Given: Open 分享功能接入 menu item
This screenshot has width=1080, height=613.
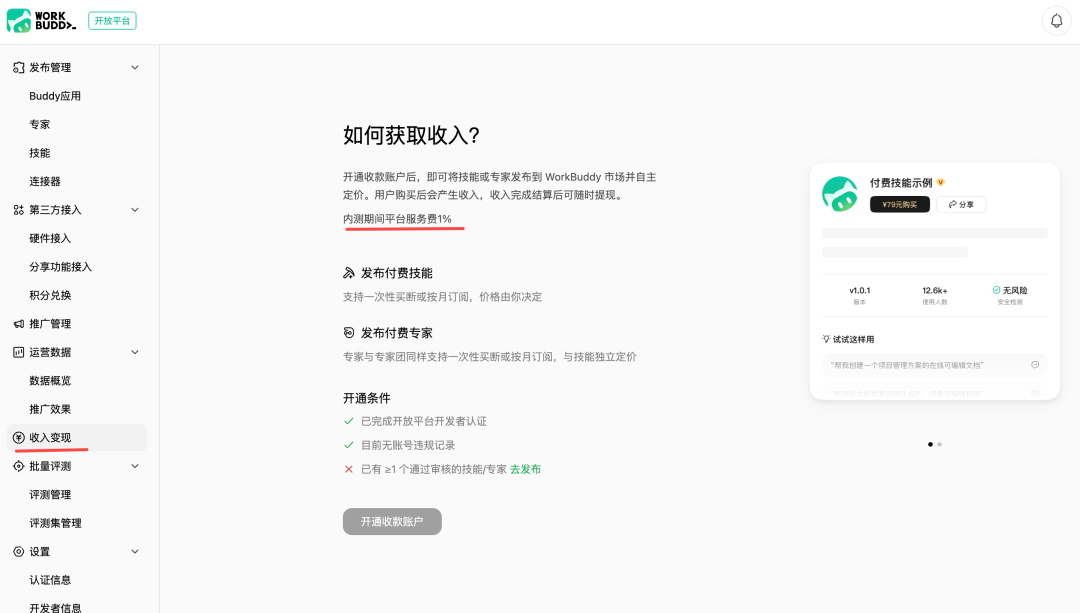Looking at the screenshot, I should coord(61,267).
